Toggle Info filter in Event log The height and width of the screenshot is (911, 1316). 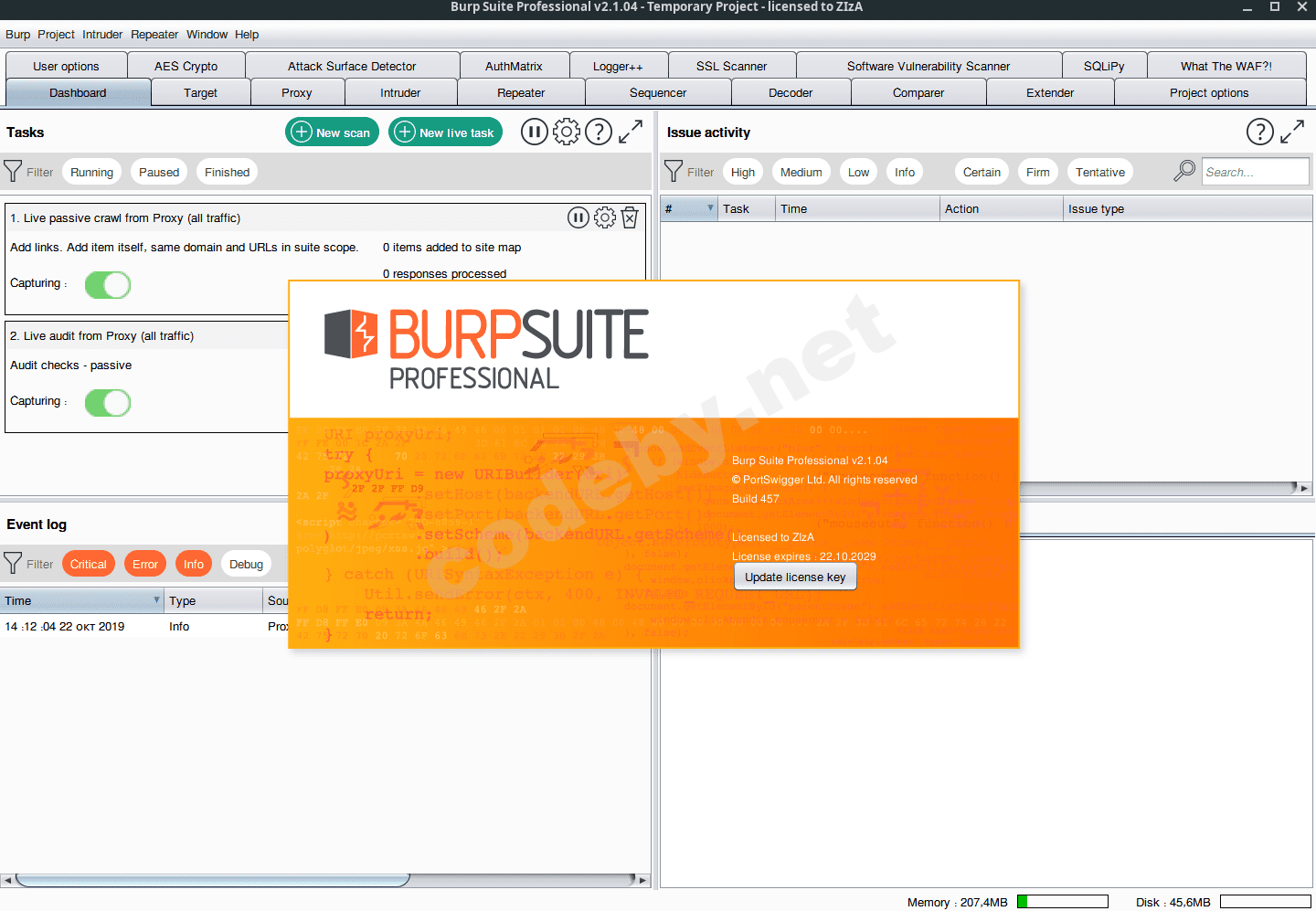tap(194, 564)
